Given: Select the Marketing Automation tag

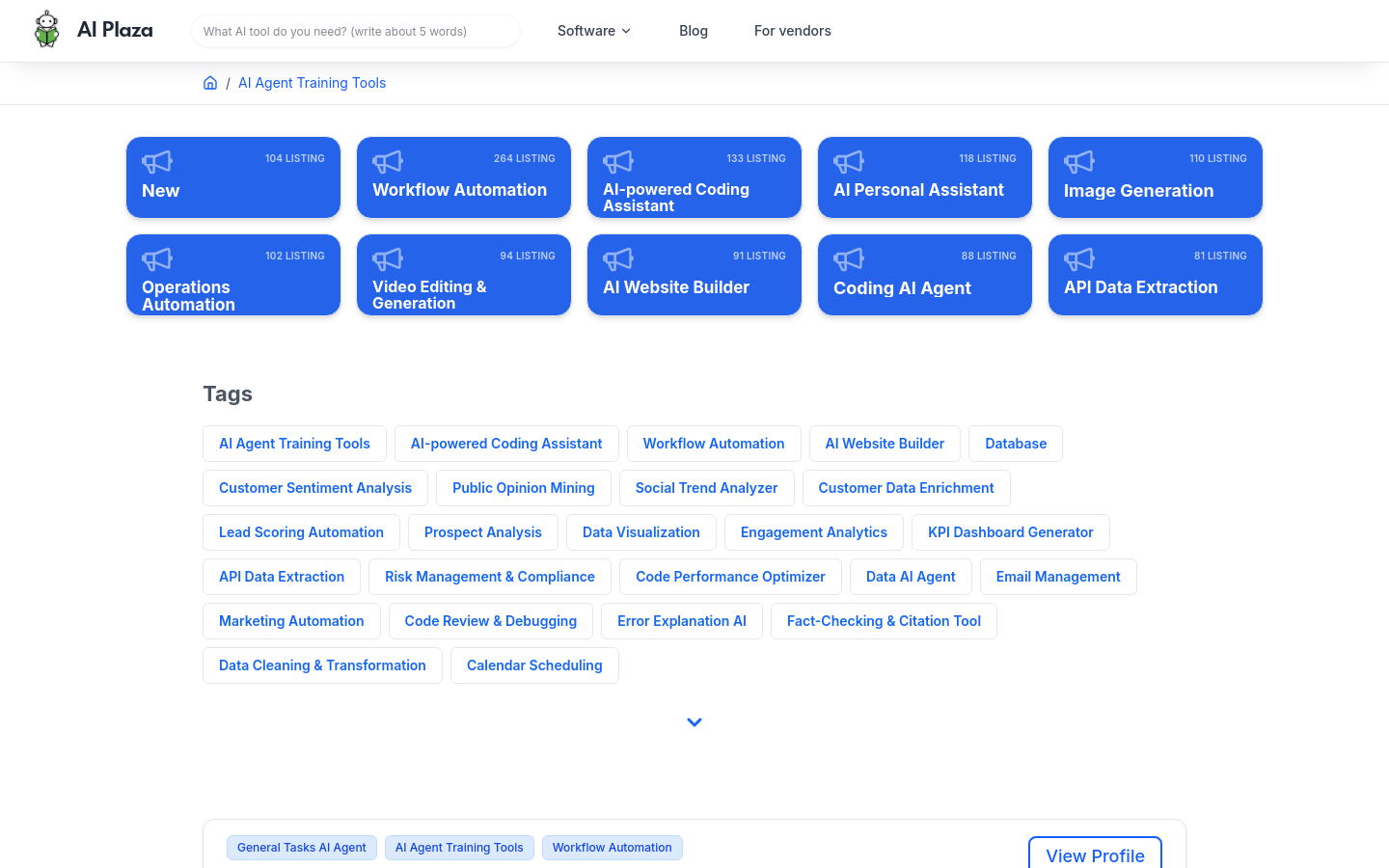Looking at the screenshot, I should [x=291, y=621].
